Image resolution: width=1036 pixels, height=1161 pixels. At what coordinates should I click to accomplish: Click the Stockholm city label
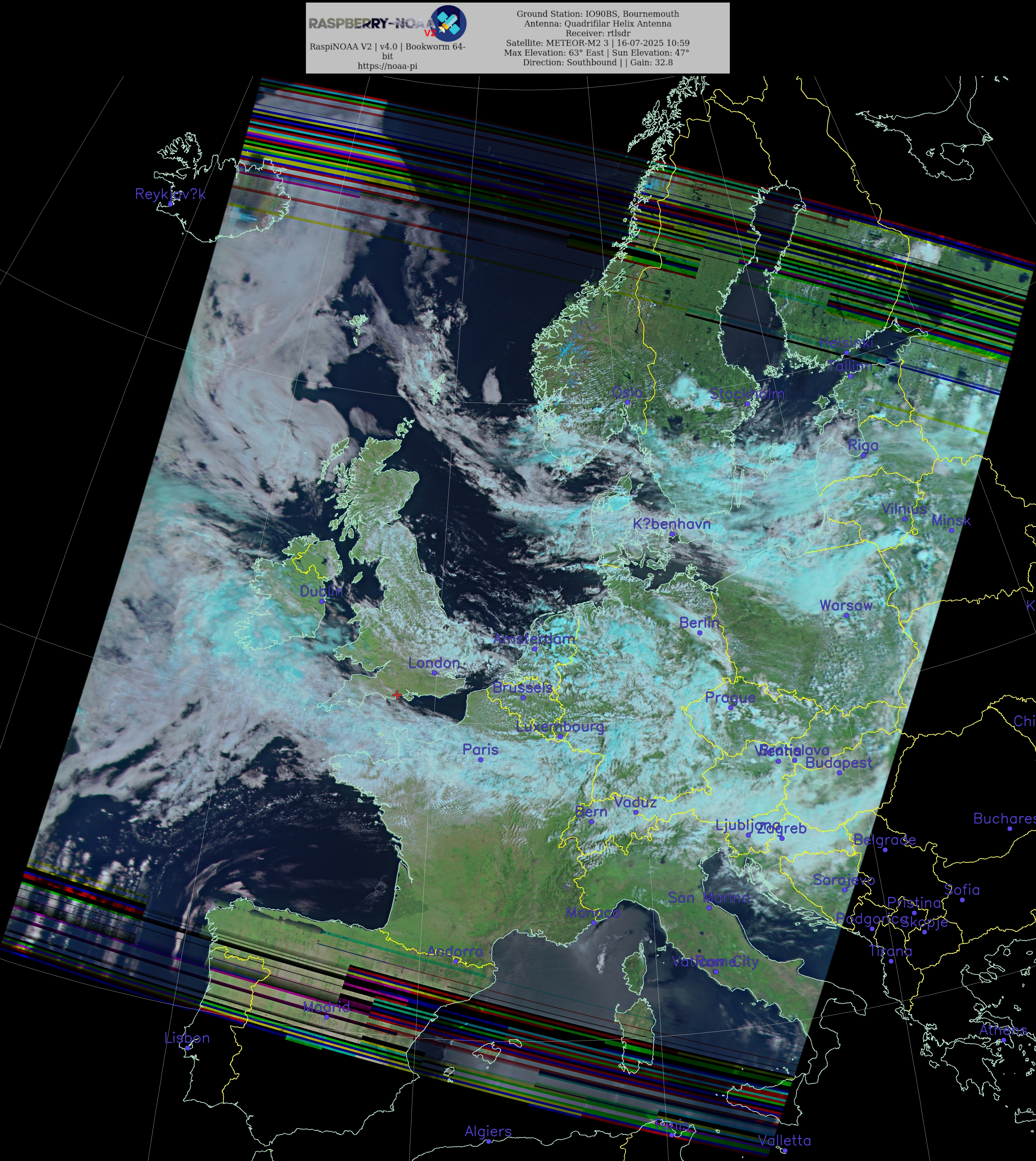click(747, 393)
